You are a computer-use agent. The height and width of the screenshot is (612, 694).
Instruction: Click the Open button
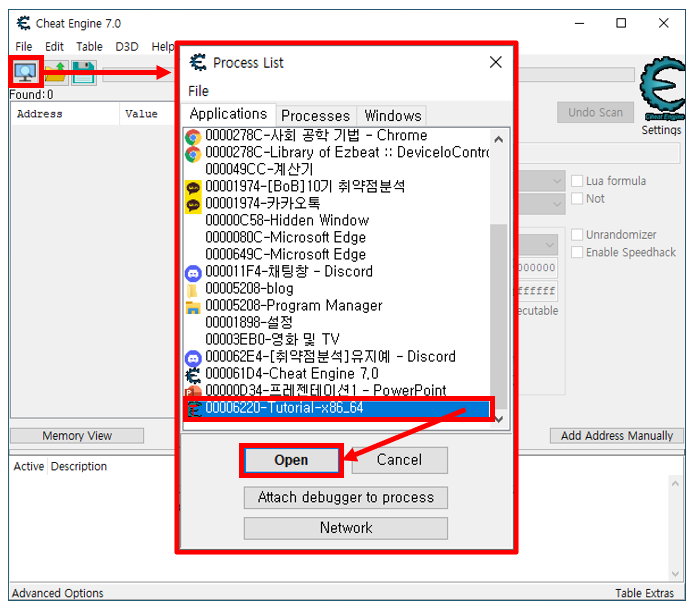pyautogui.click(x=291, y=460)
